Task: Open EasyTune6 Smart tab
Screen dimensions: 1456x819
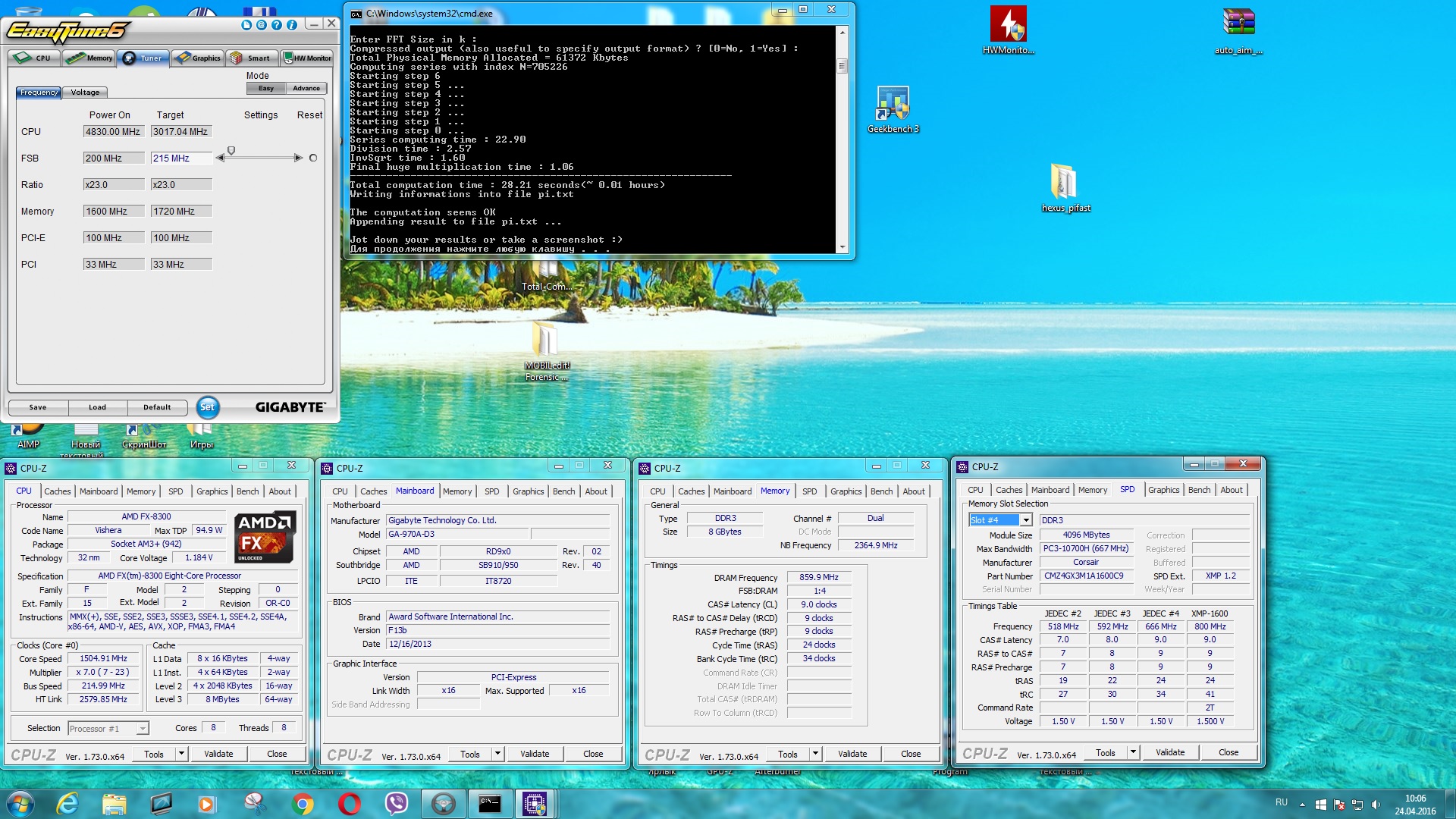Action: coord(252,58)
